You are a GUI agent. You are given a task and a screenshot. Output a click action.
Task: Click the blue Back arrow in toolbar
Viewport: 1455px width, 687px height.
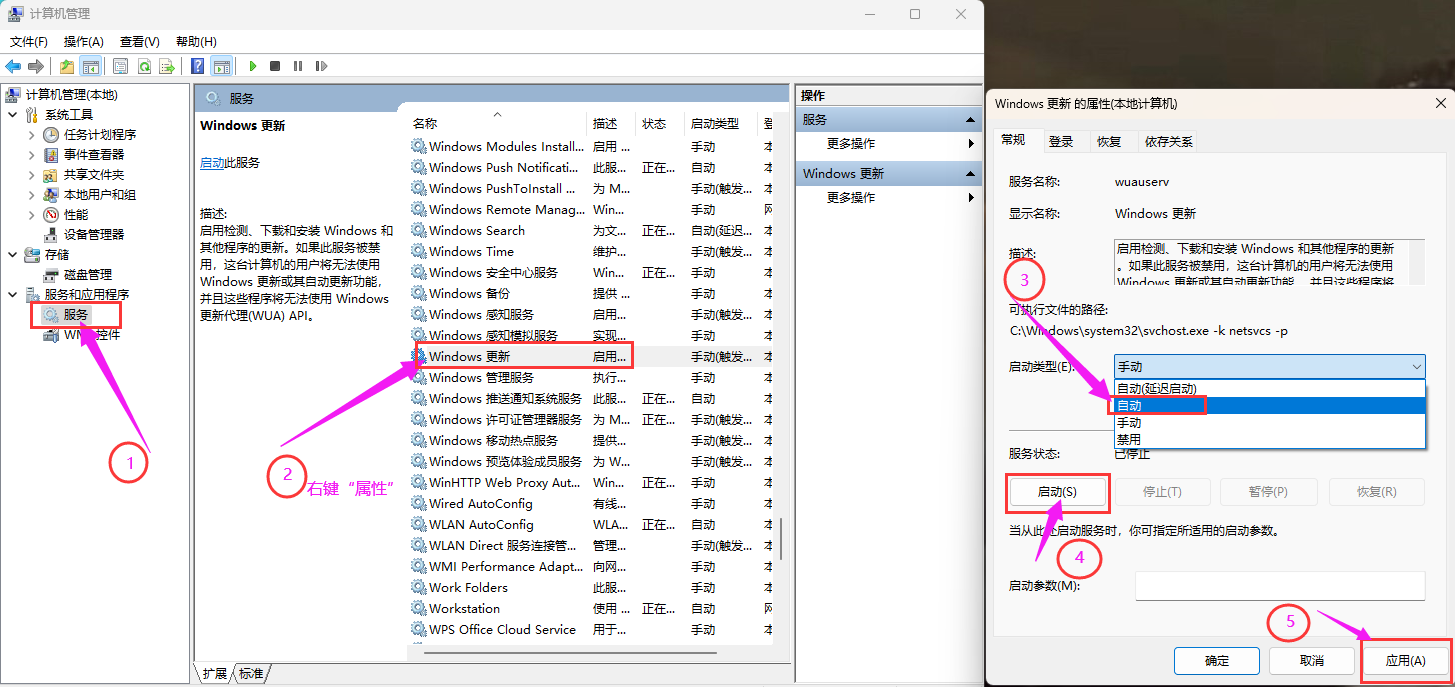pos(13,66)
